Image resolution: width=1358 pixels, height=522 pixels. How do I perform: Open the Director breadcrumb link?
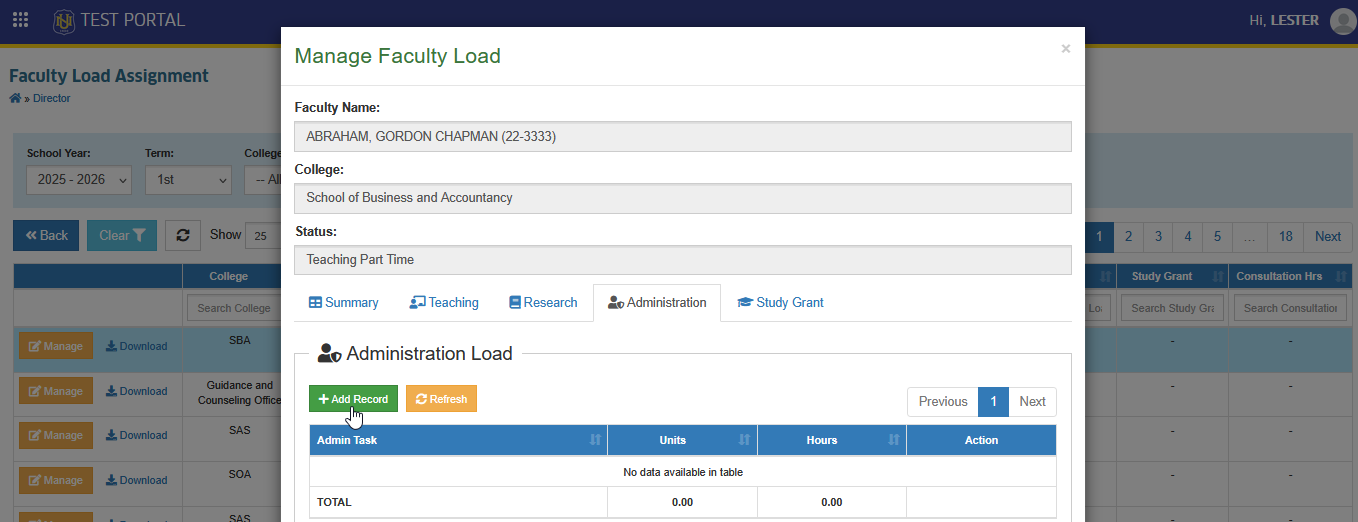click(x=52, y=98)
